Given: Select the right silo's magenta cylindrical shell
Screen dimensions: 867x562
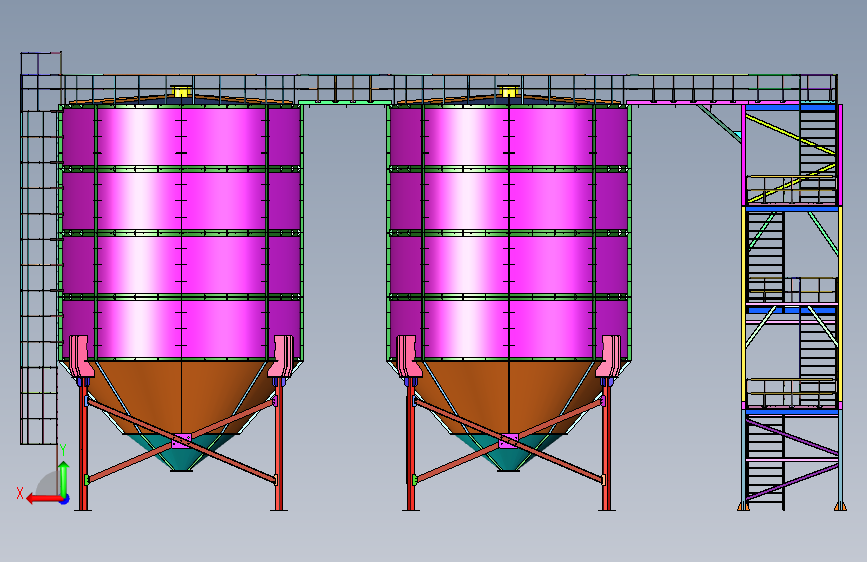Looking at the screenshot, I should point(509,232).
